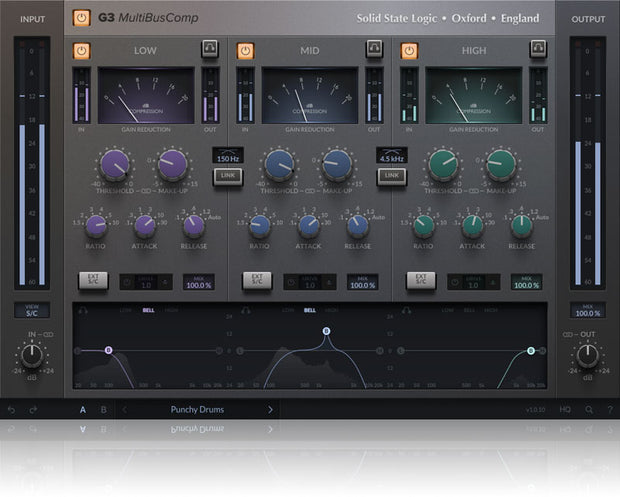The width and height of the screenshot is (620, 497).
Task: Enable EXT S/C on the HIGH band
Action: pos(421,280)
